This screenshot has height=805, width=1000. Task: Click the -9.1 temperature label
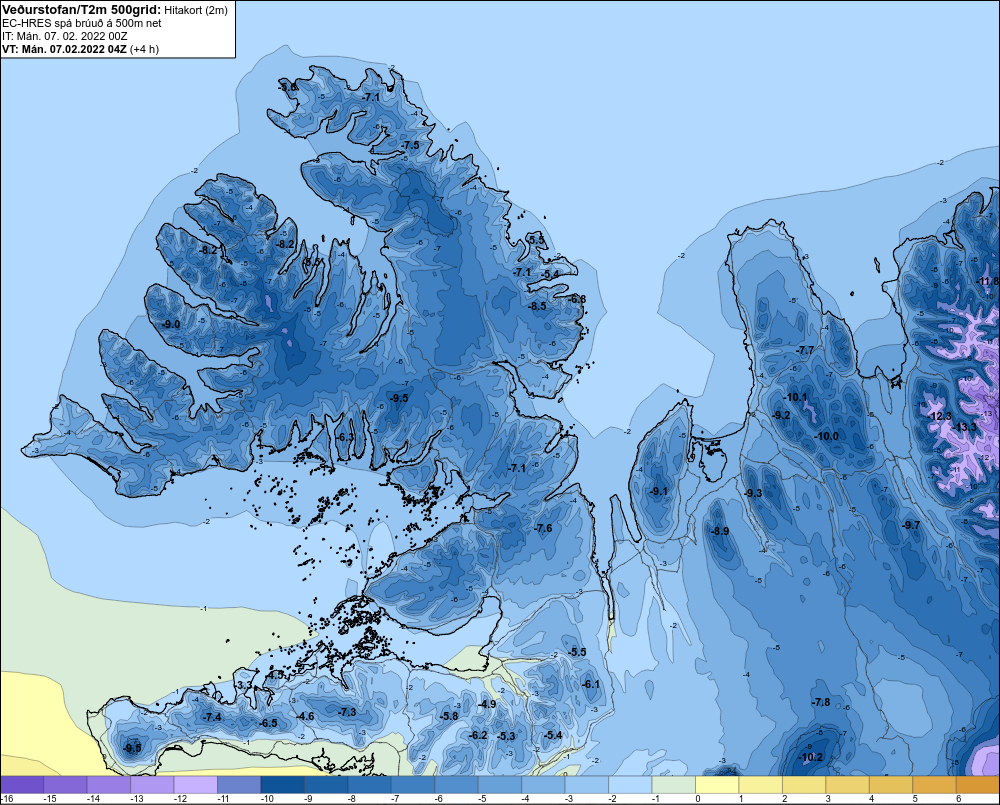pyautogui.click(x=659, y=491)
